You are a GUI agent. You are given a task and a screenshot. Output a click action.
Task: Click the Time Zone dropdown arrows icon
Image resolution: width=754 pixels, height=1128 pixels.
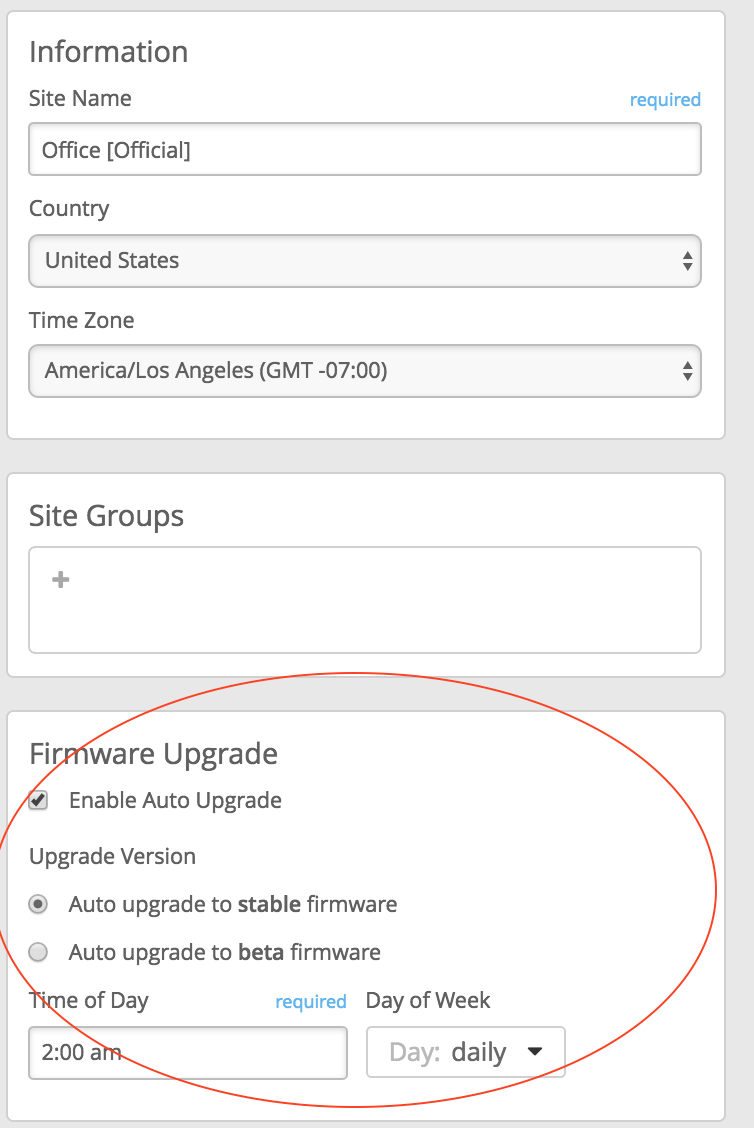tap(687, 371)
